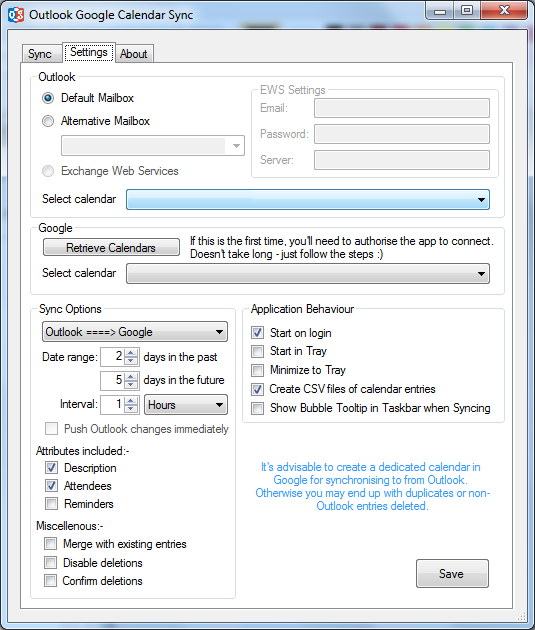Toggle the Start on login checkbox
Screen dimensions: 535x630
tap(257, 333)
